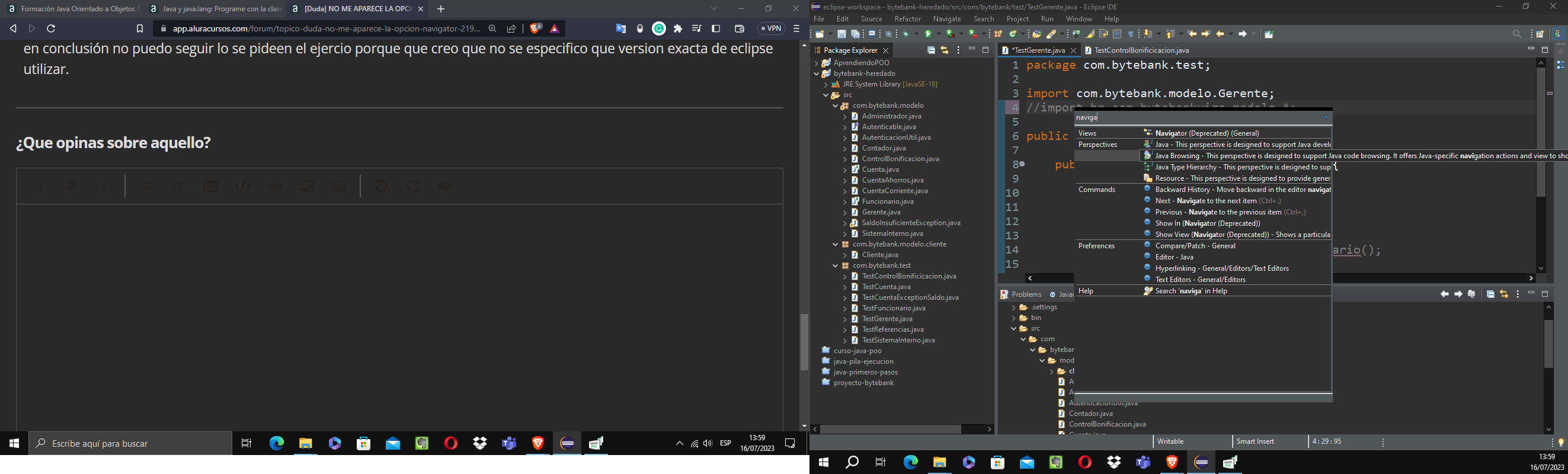Click the Package Explorer horizontal scrollbar thumb
The width and height of the screenshot is (1568, 474).
(x=891, y=429)
